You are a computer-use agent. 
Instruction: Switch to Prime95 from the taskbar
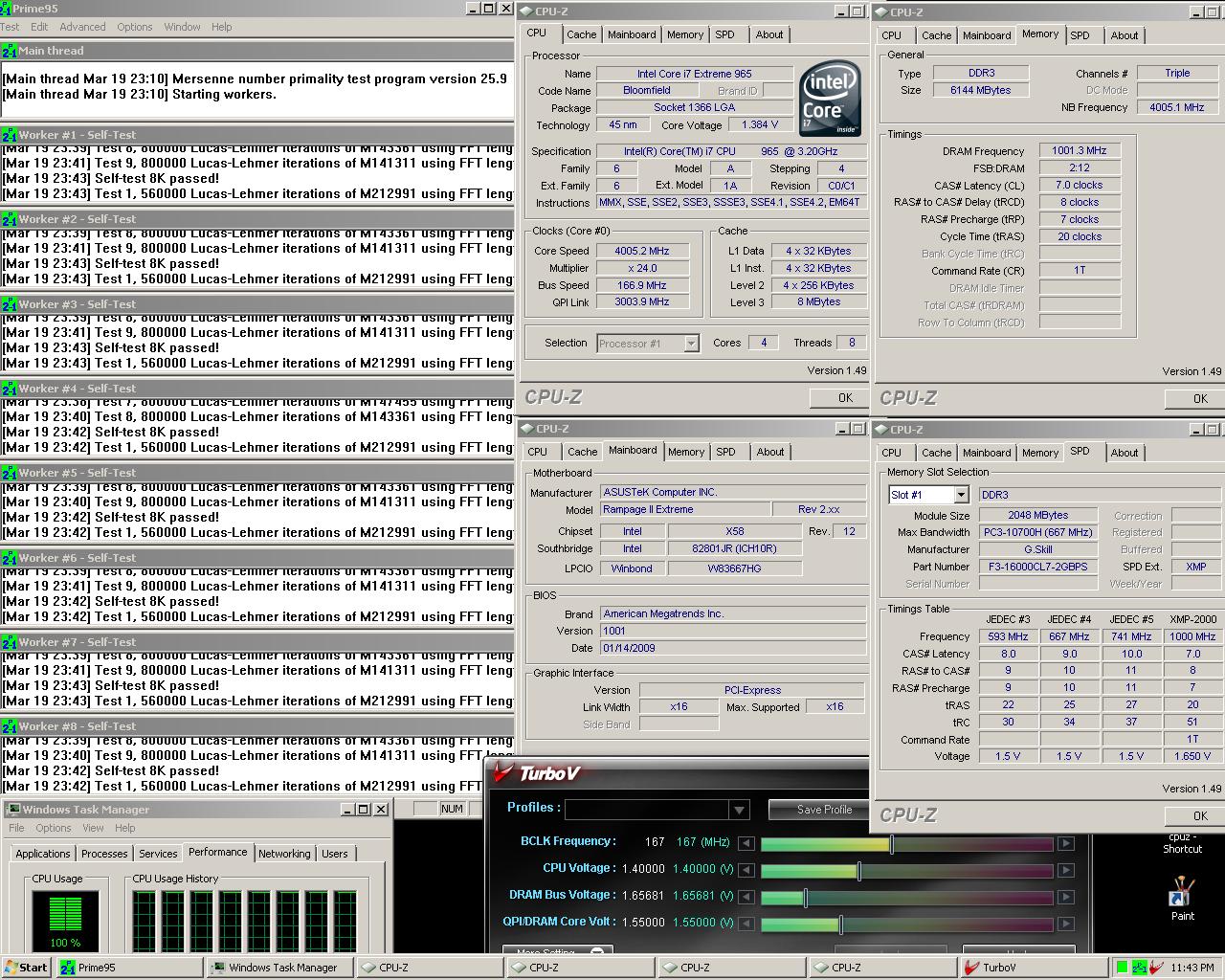pyautogui.click(x=130, y=968)
